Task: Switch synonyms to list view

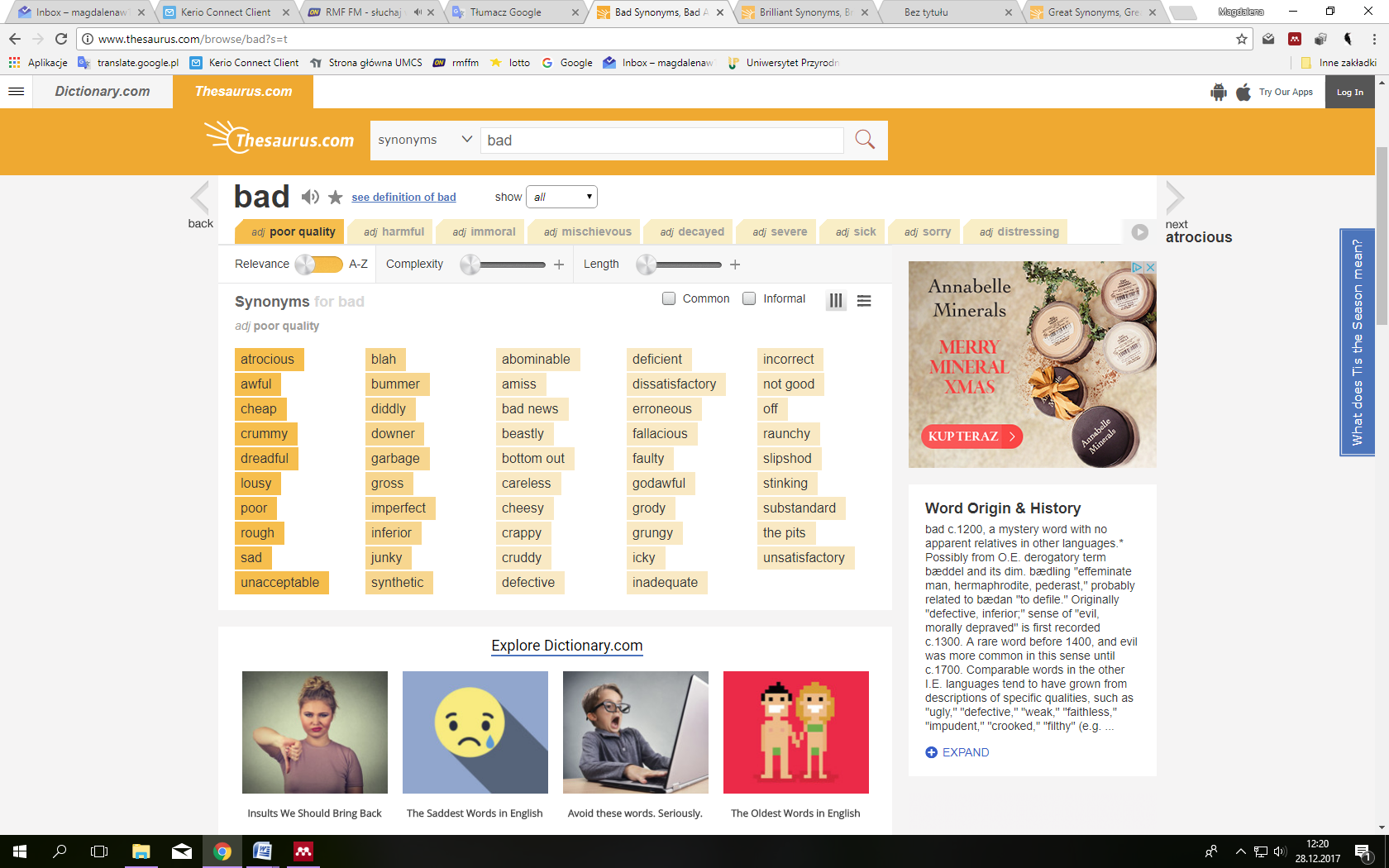Action: (864, 301)
